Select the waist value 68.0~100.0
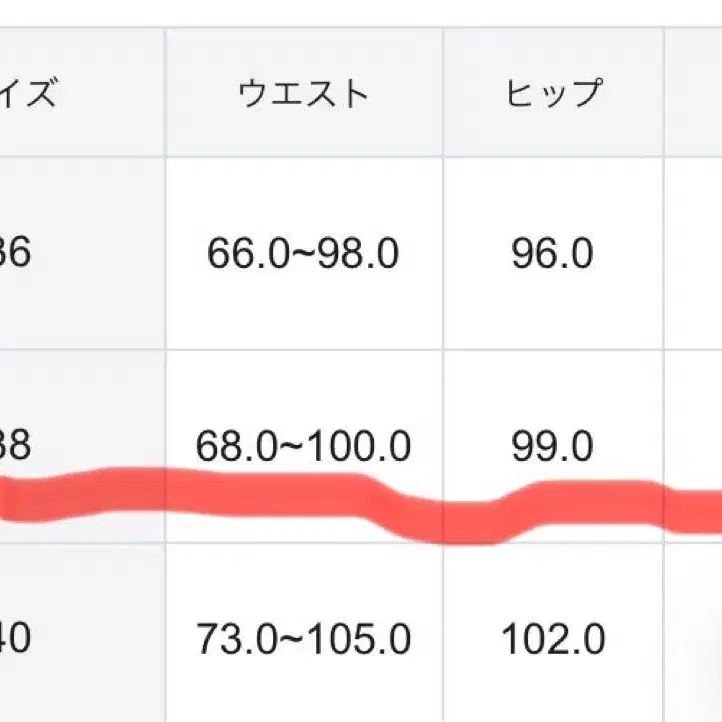The image size is (722, 722). coord(303,446)
